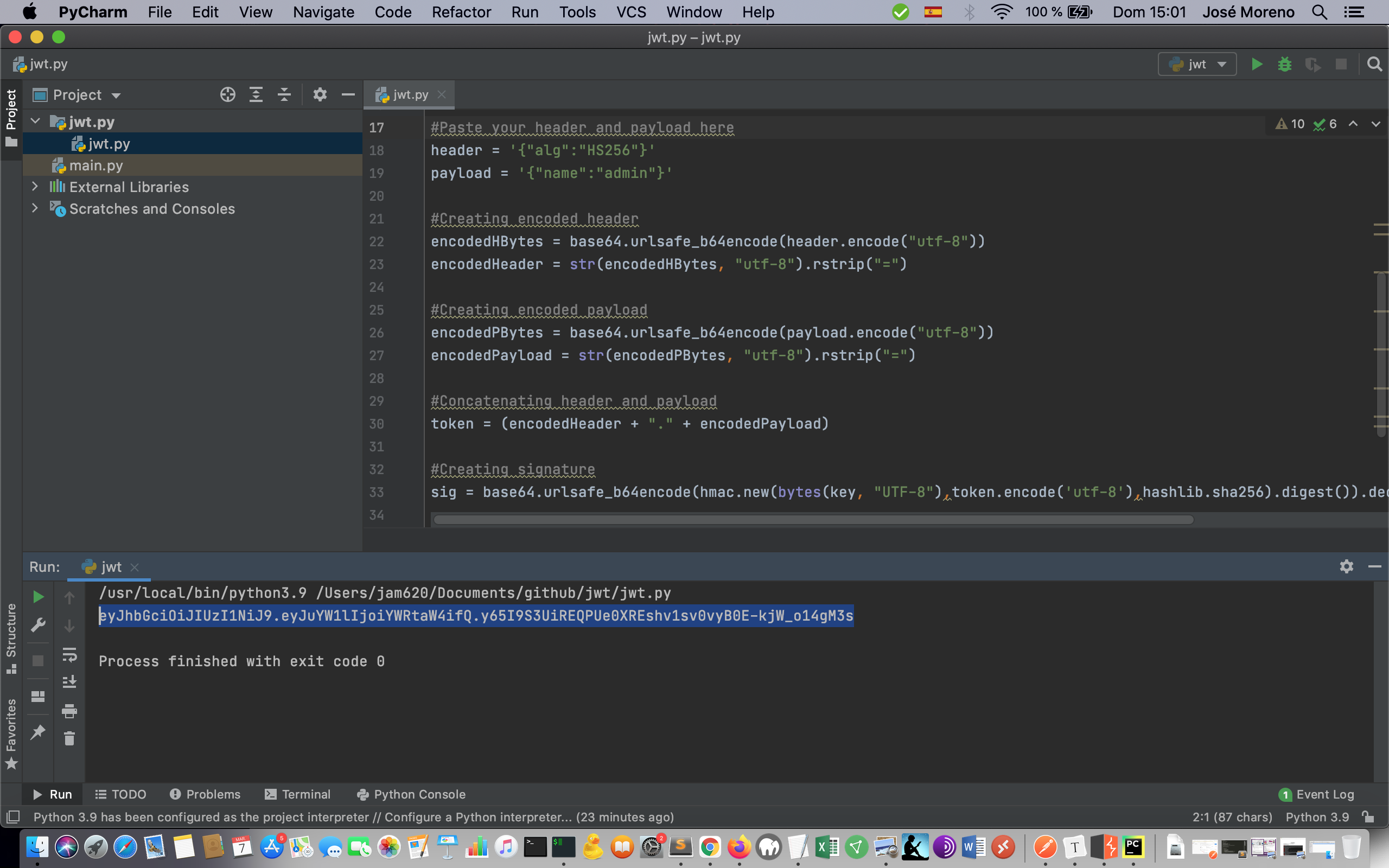Toggle pin tab in Run panel
This screenshot has width=1389, height=868.
pos(38,732)
